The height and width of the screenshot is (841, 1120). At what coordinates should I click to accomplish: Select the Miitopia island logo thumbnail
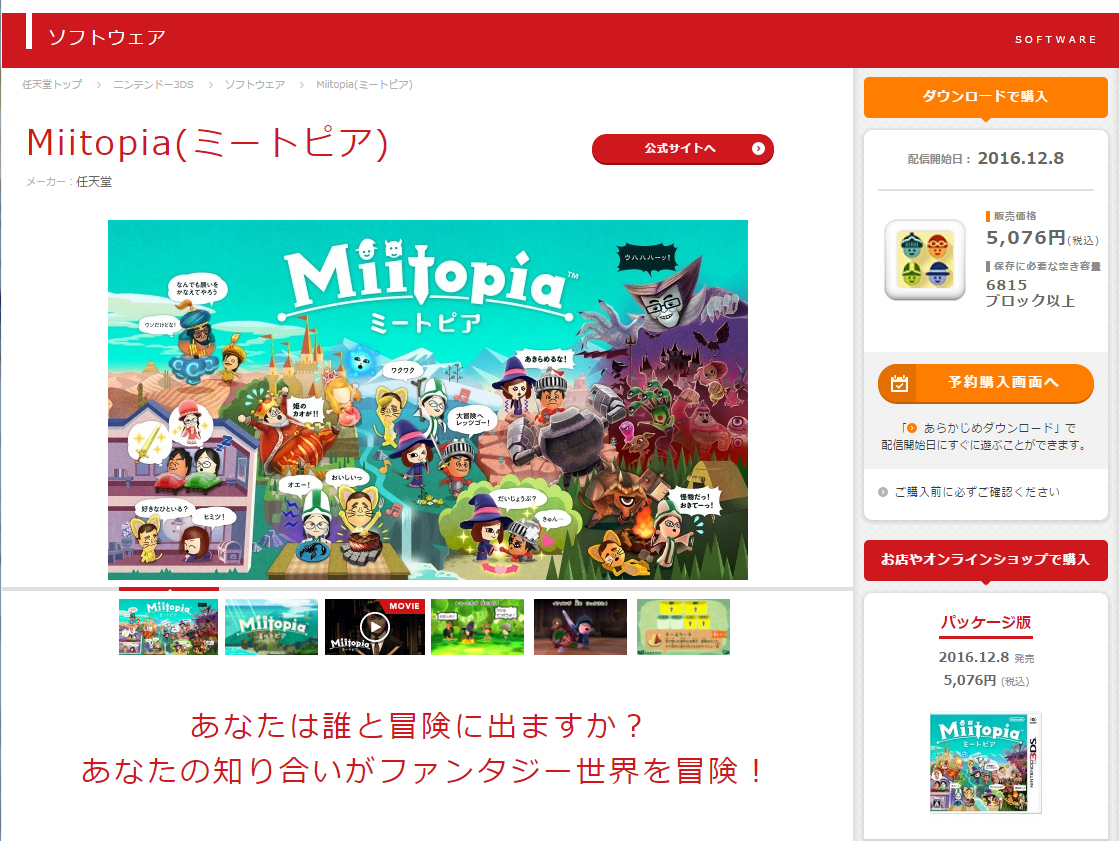pyautogui.click(x=271, y=627)
